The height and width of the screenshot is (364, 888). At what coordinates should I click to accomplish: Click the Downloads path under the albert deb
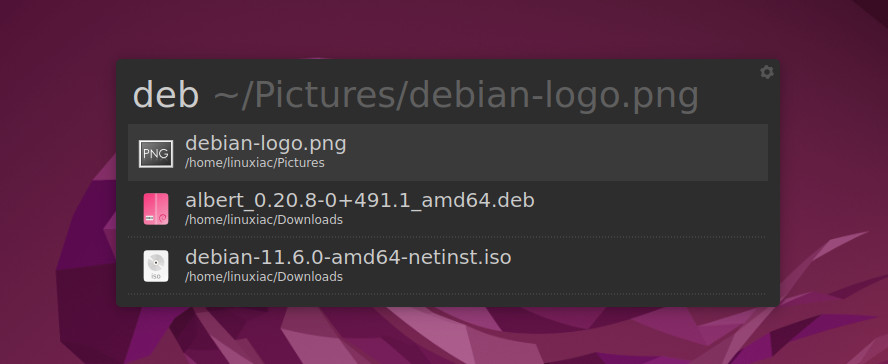(x=264, y=220)
